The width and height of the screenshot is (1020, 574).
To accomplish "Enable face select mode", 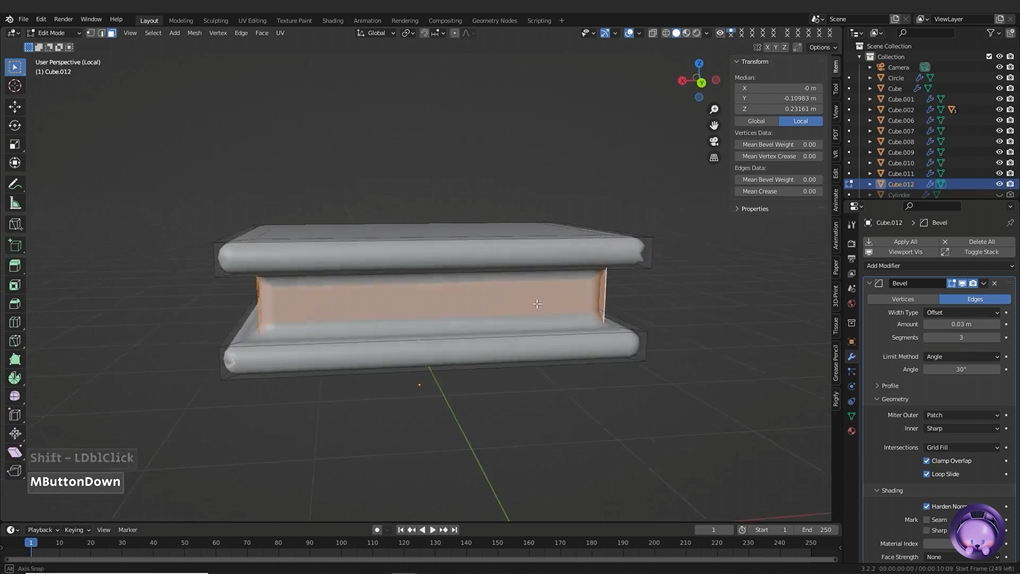I will pyautogui.click(x=111, y=33).
